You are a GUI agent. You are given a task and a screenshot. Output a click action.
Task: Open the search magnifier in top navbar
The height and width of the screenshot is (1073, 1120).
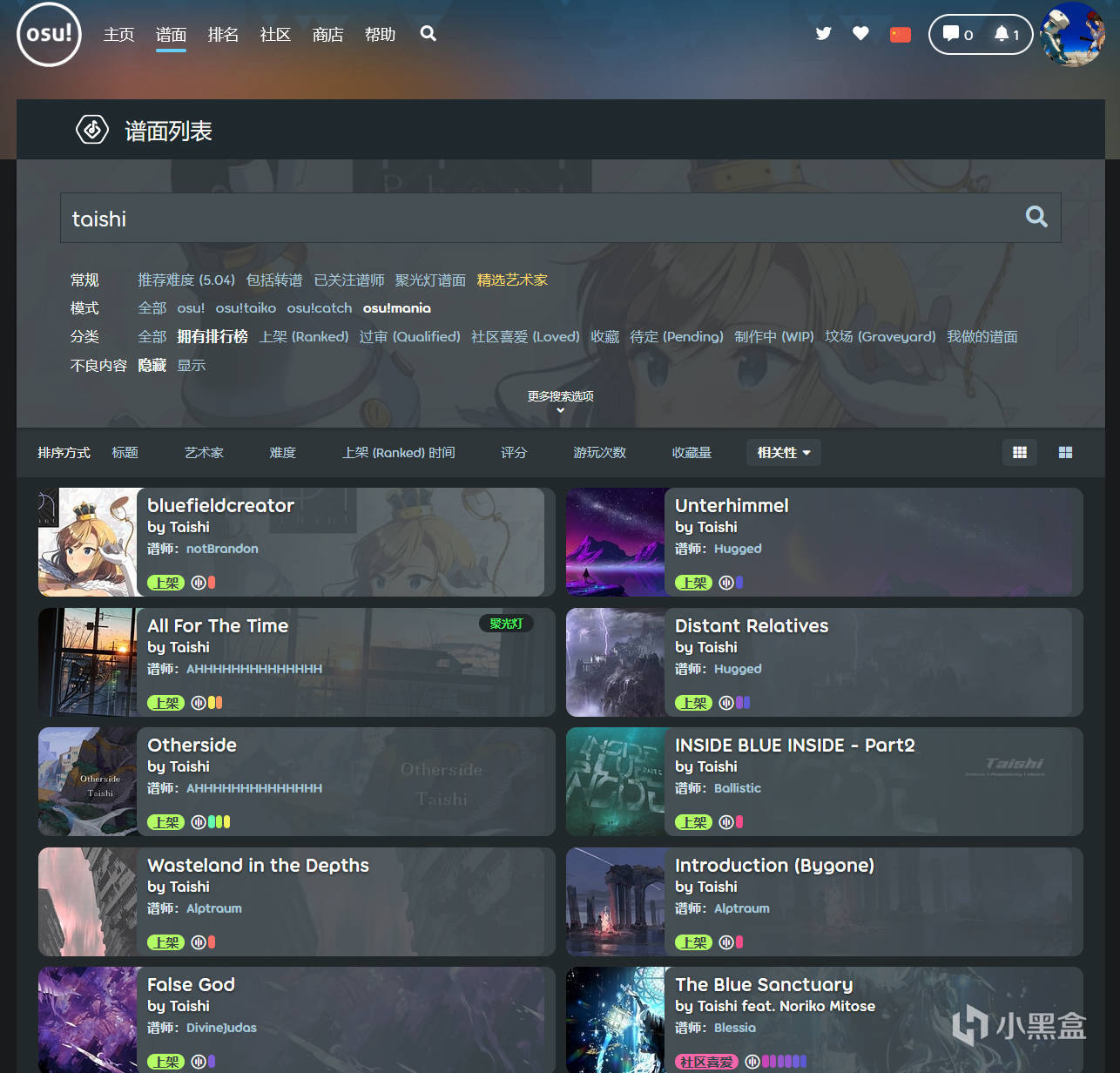pyautogui.click(x=428, y=34)
